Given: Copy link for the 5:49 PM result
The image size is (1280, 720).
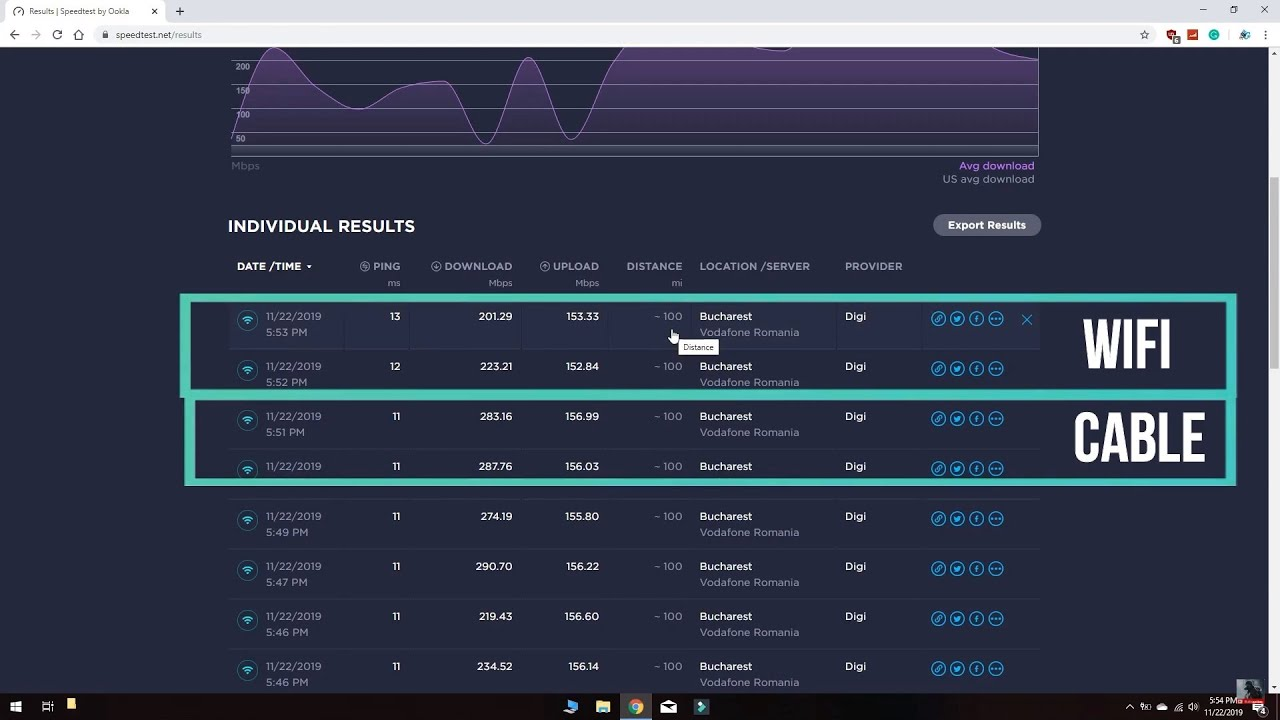Looking at the screenshot, I should (938, 519).
